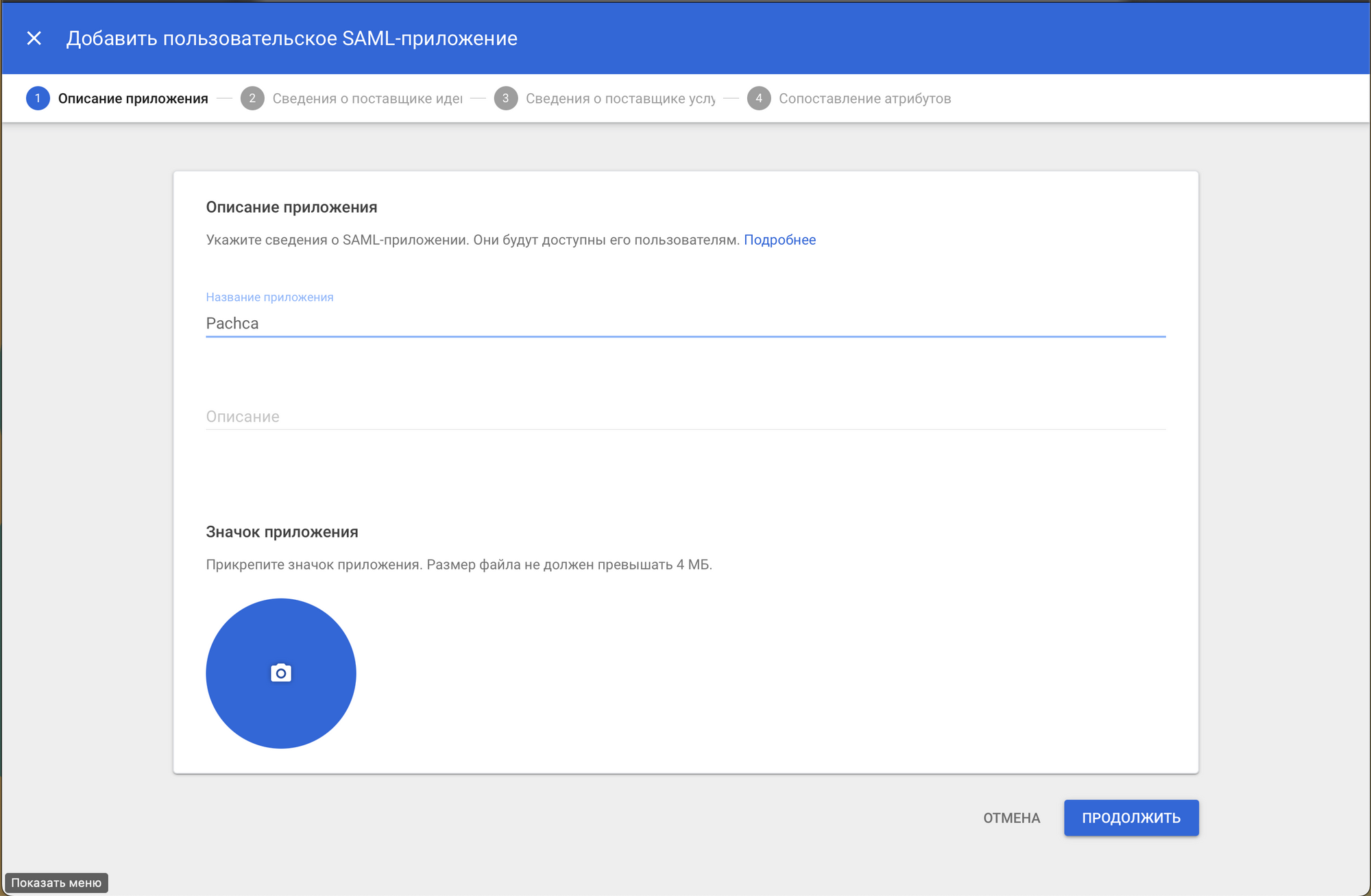Click into the 'Описание' text field

point(685,416)
